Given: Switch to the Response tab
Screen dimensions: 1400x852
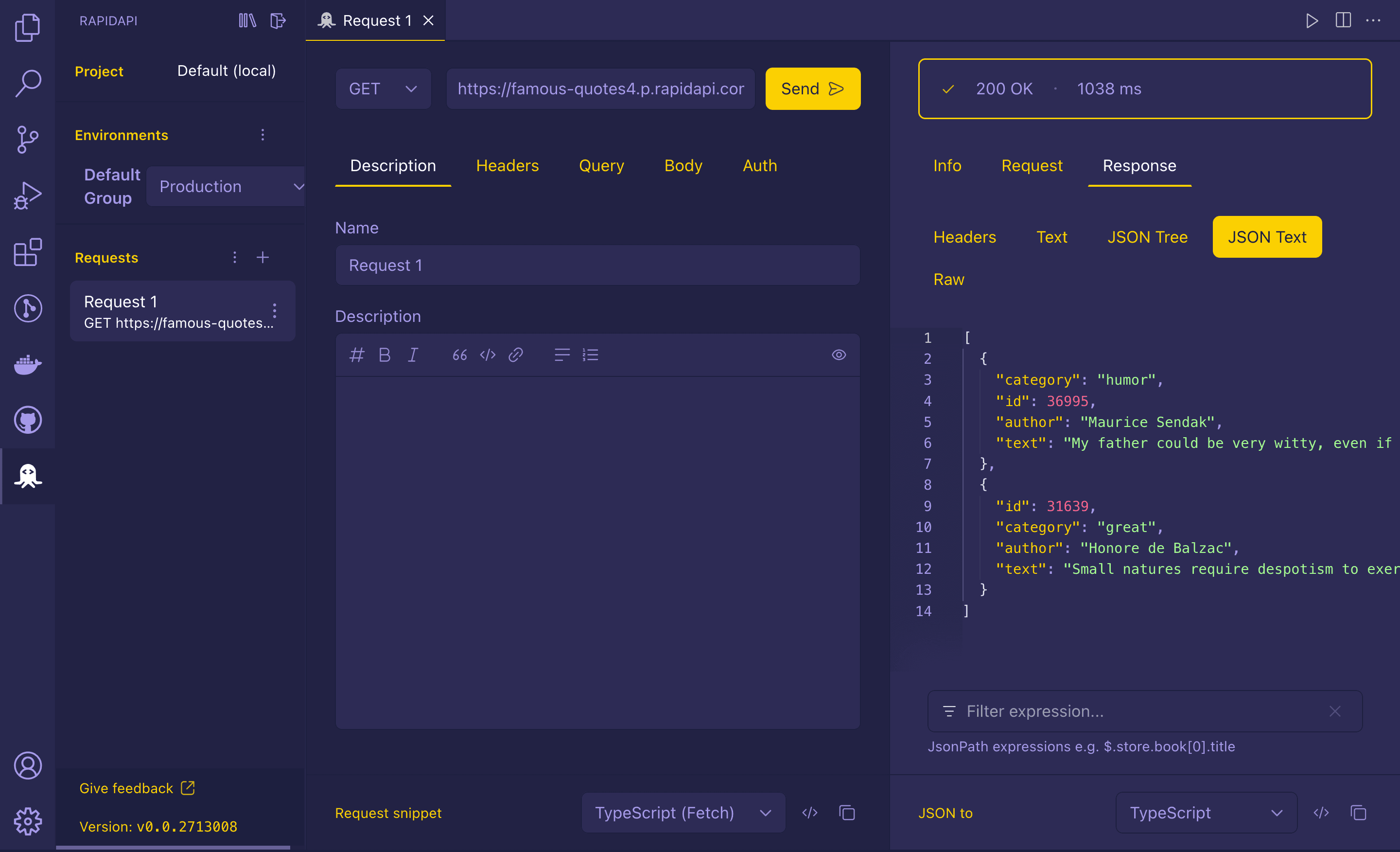Looking at the screenshot, I should pyautogui.click(x=1139, y=165).
